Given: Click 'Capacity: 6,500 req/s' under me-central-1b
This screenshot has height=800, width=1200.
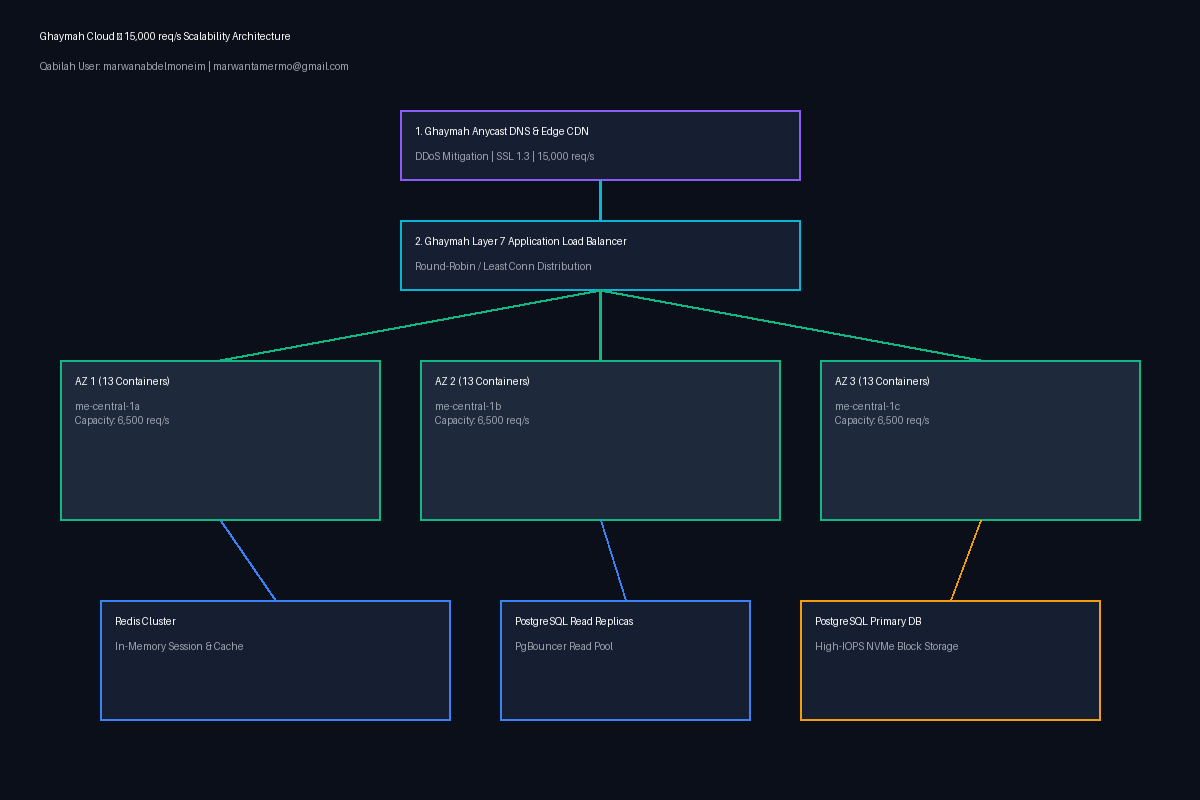Looking at the screenshot, I should (482, 420).
